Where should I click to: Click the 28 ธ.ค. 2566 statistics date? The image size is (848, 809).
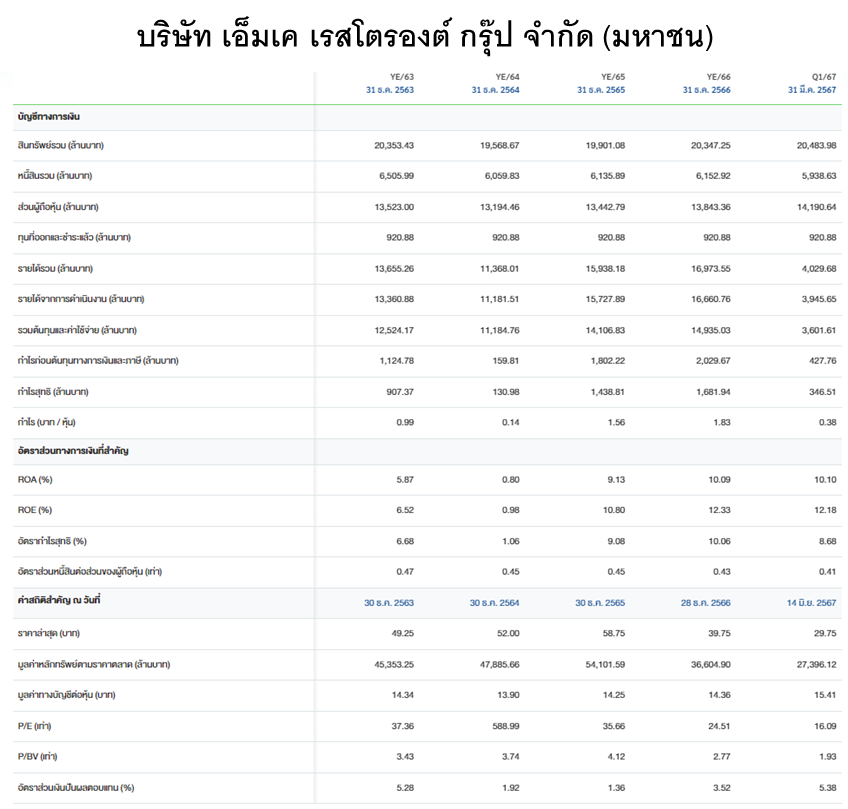705,602
